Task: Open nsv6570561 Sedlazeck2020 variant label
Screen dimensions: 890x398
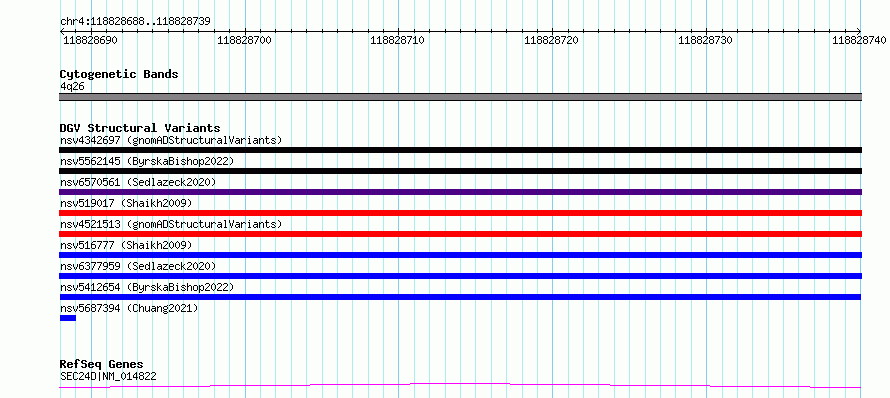Action: 138,182
